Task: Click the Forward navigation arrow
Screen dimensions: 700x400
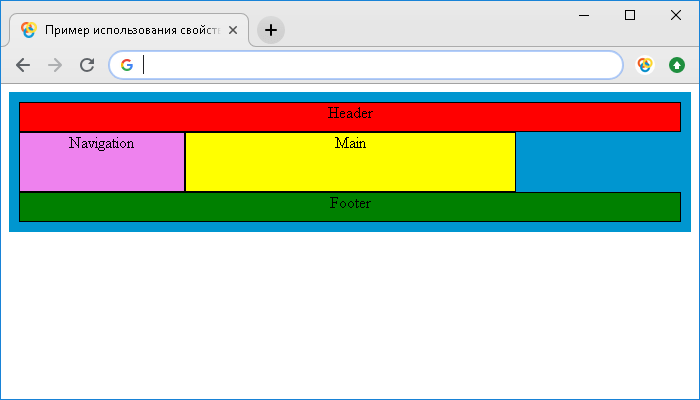Action: [x=55, y=65]
